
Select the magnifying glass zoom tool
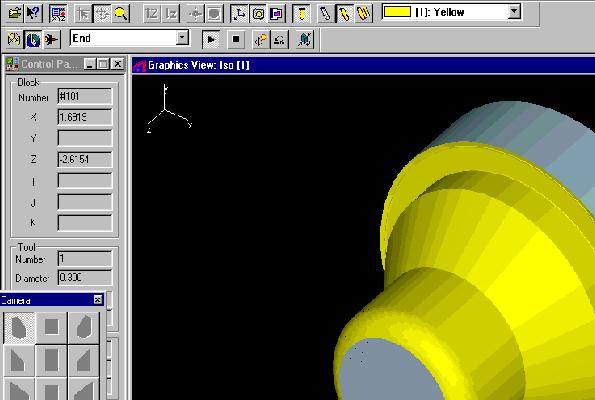pos(121,14)
